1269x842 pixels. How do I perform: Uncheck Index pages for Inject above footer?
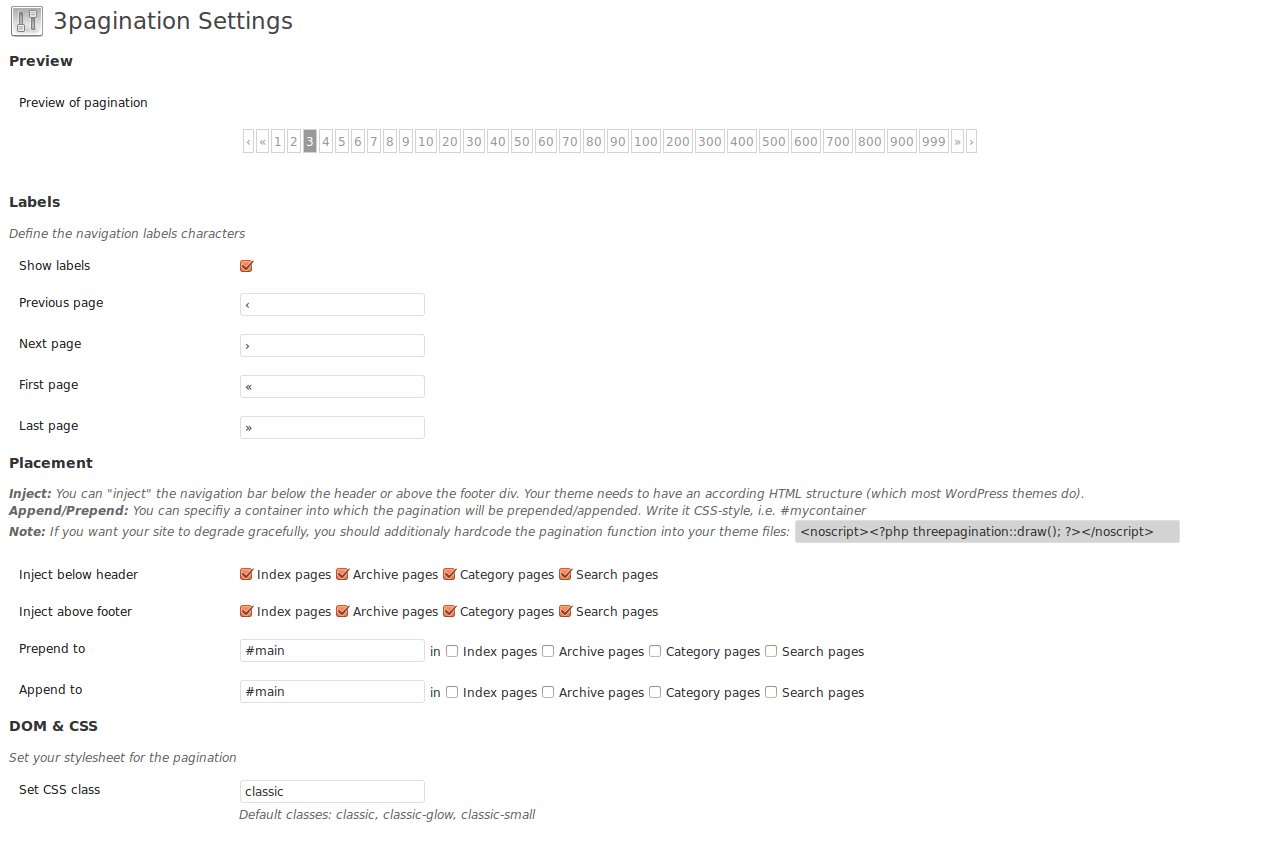[246, 611]
